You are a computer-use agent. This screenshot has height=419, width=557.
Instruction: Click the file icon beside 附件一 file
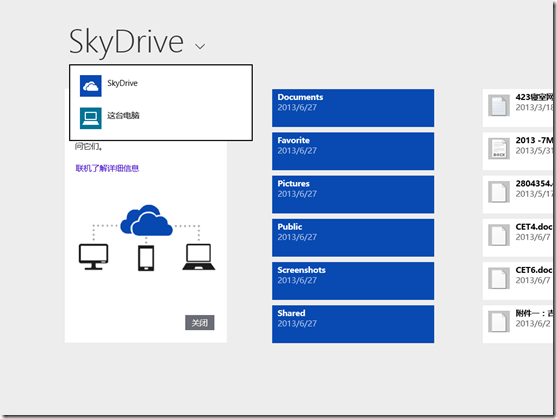pyautogui.click(x=499, y=322)
